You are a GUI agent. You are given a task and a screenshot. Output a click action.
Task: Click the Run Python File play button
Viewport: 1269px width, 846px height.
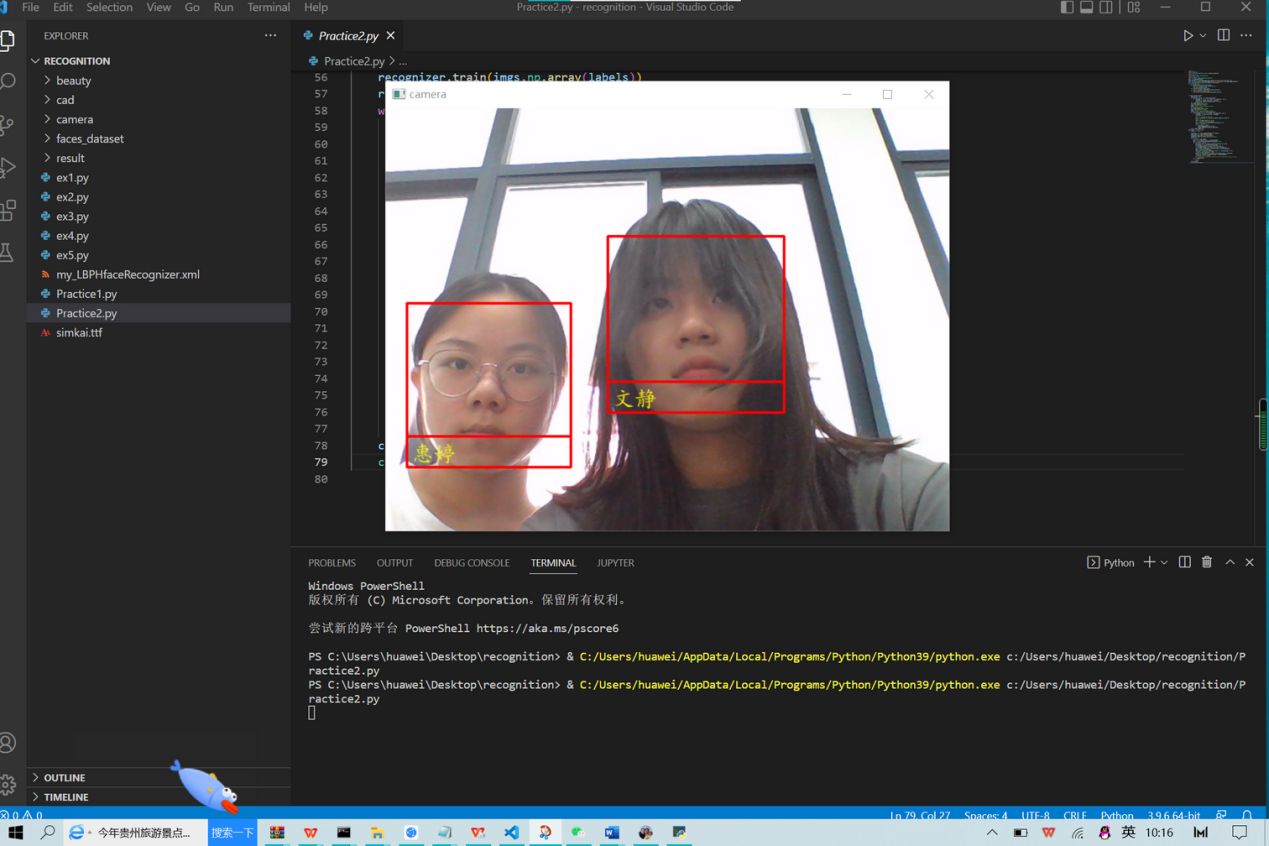pyautogui.click(x=1187, y=36)
